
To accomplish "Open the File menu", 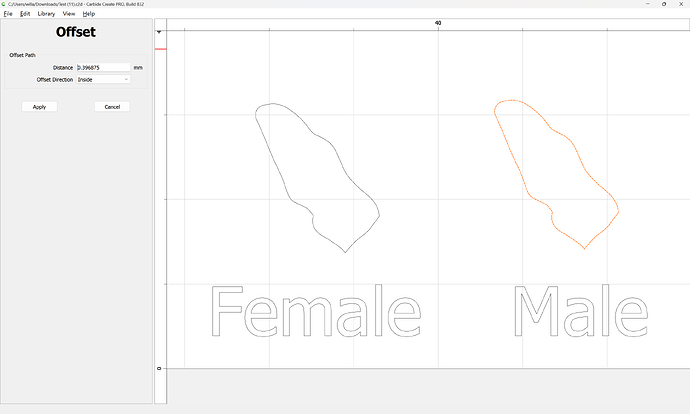I will (8, 14).
